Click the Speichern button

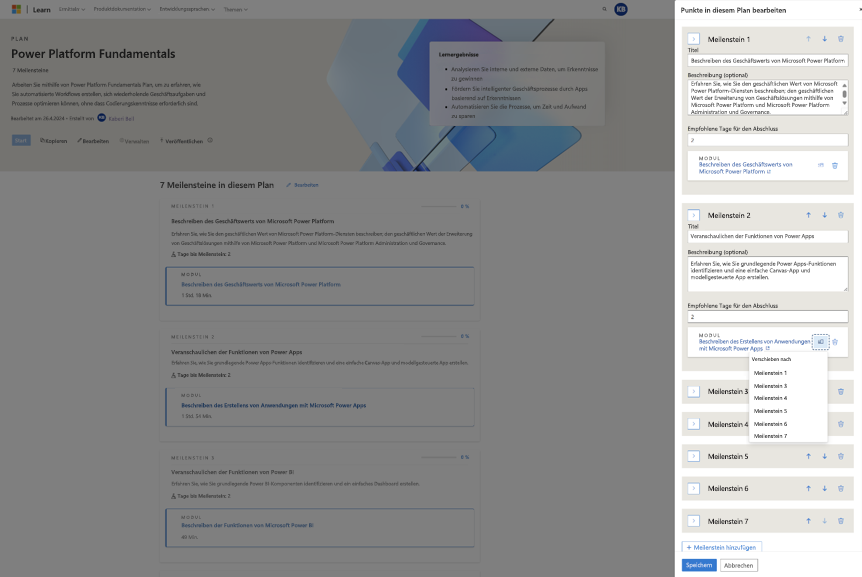[x=697, y=564]
